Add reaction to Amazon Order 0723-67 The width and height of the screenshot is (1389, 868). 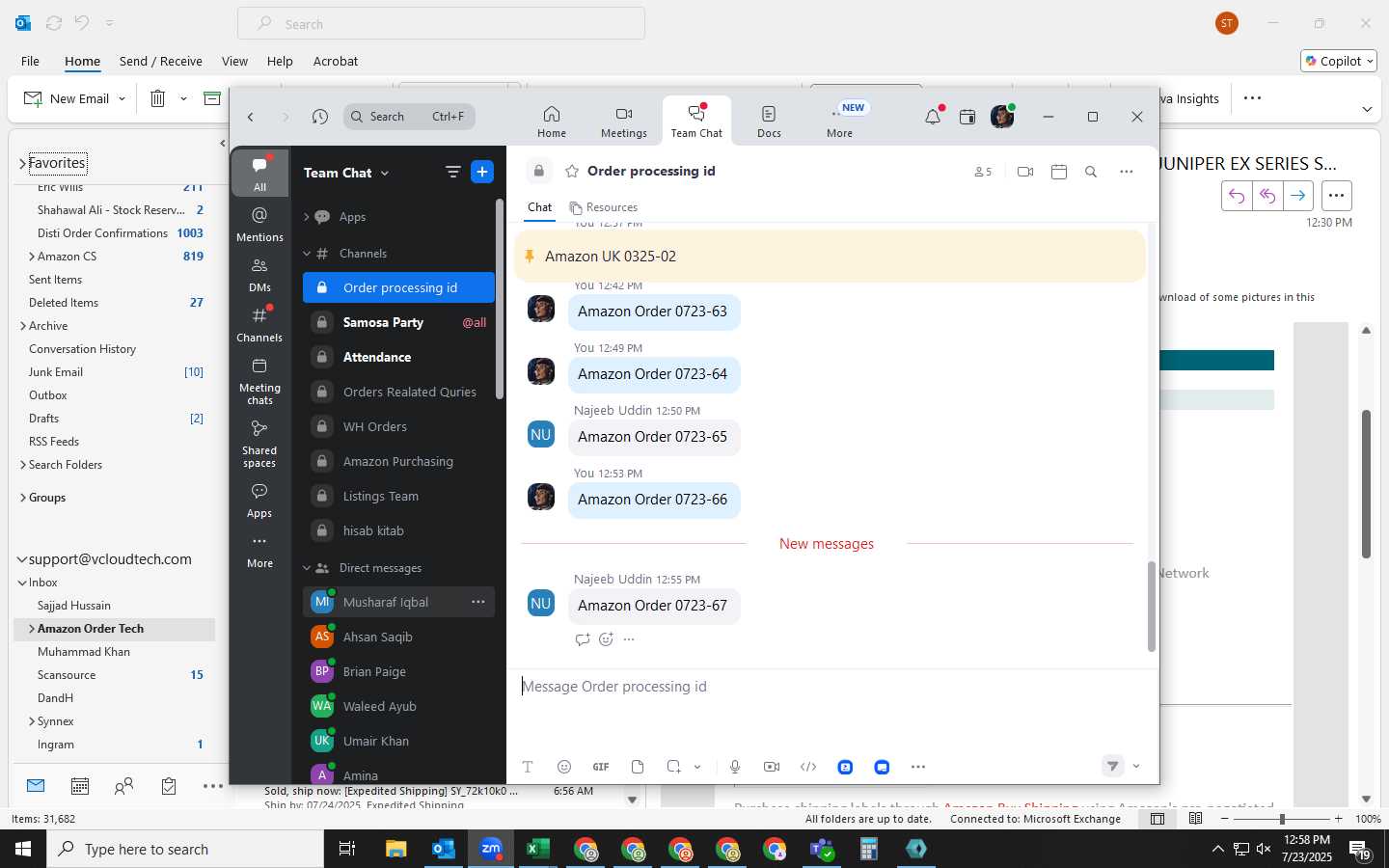click(606, 639)
